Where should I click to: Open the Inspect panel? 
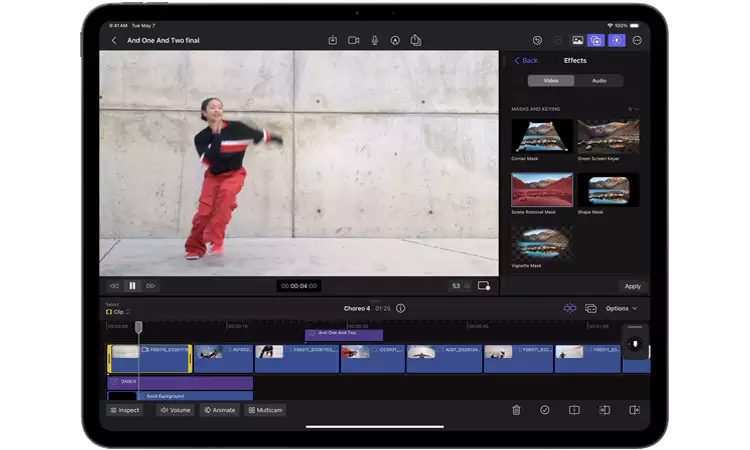(x=124, y=410)
